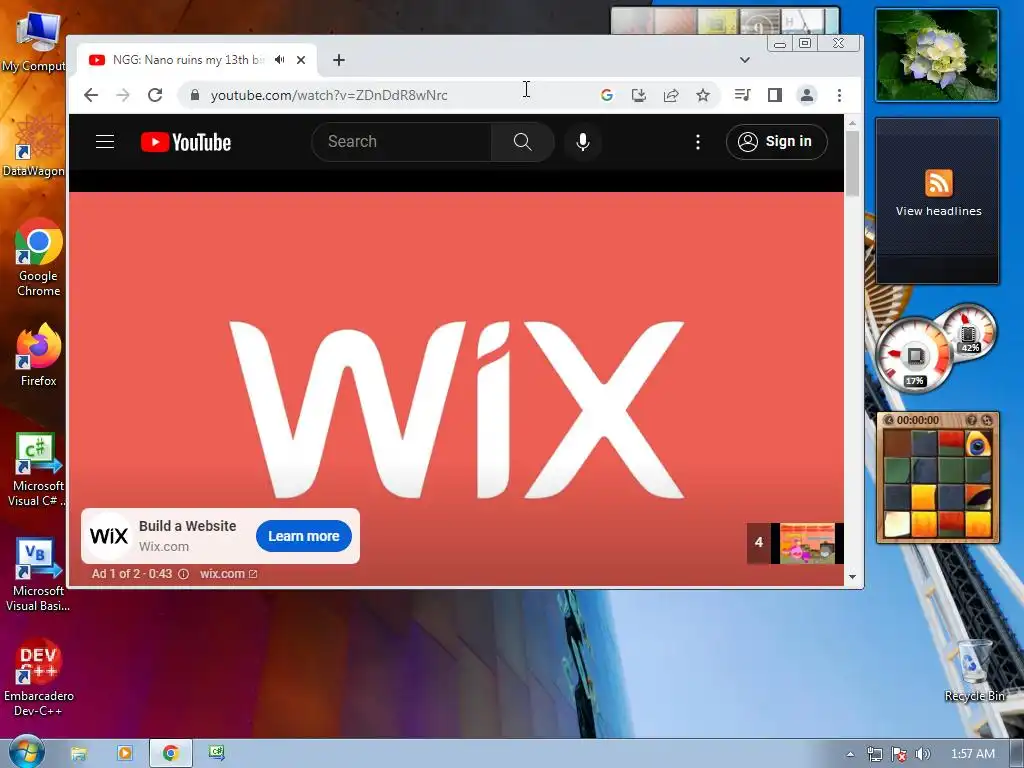
Task: Toggle Chrome side panel
Action: 775,95
